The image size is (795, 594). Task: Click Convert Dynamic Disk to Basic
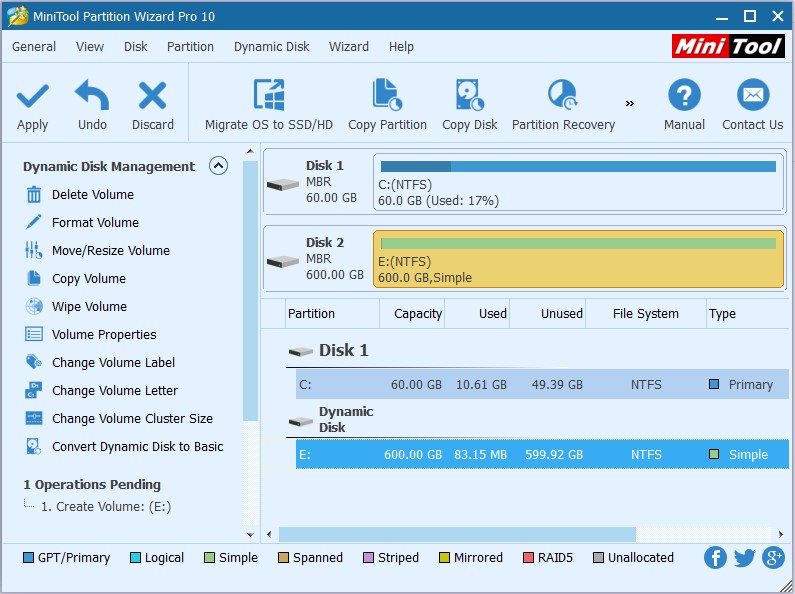pyautogui.click(x=137, y=447)
